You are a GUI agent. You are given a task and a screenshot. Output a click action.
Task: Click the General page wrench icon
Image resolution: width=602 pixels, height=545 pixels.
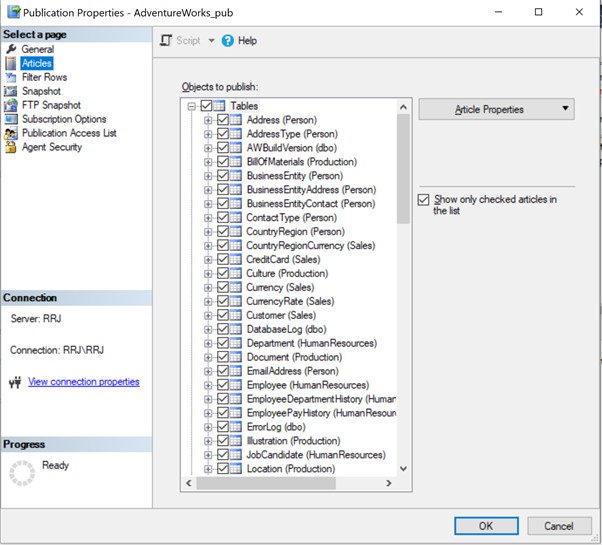(x=11, y=49)
